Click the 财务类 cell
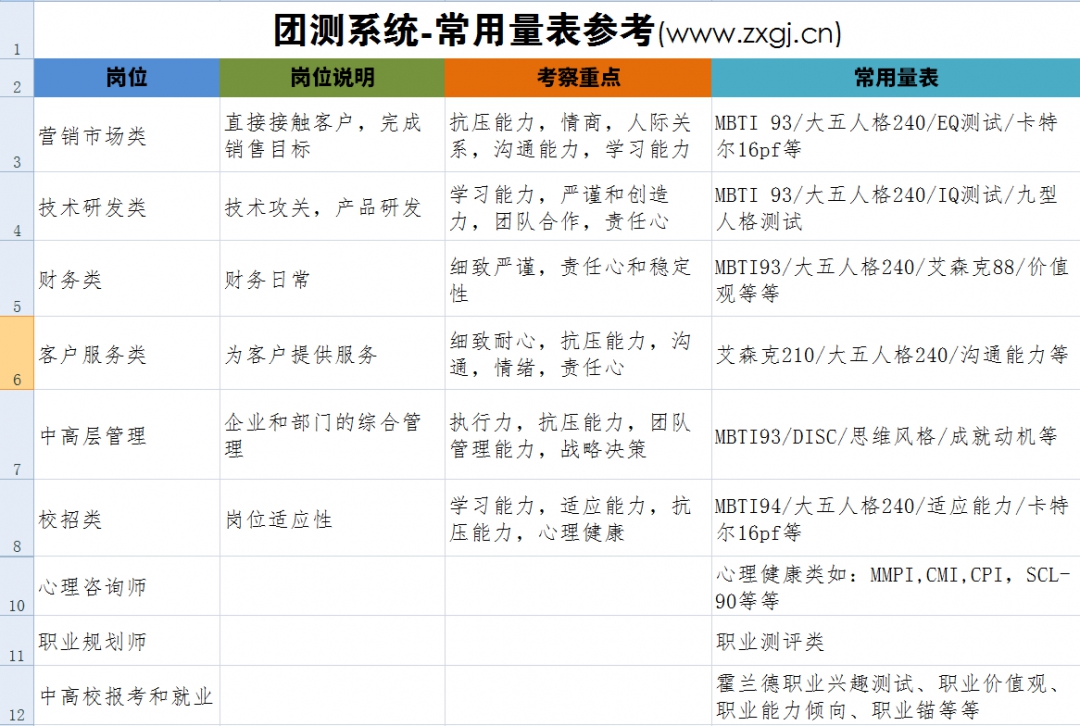1080x726 pixels. point(127,279)
